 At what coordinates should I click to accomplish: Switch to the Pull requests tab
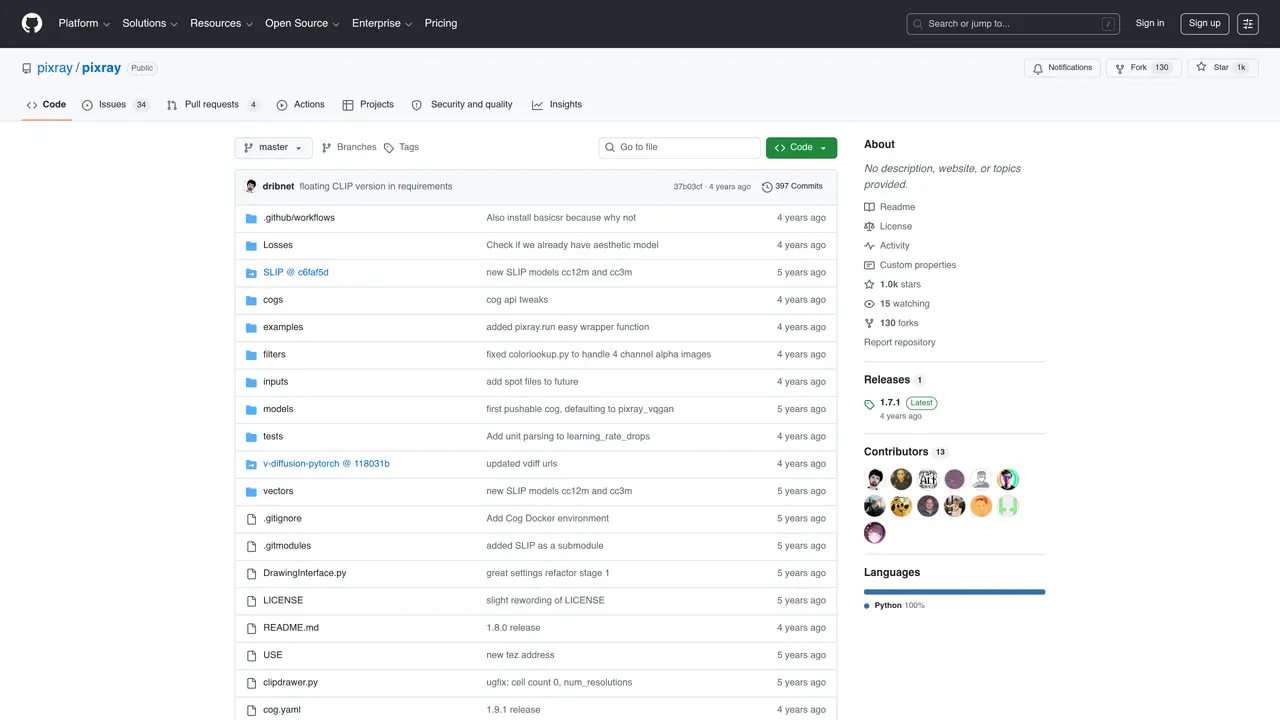point(213,105)
